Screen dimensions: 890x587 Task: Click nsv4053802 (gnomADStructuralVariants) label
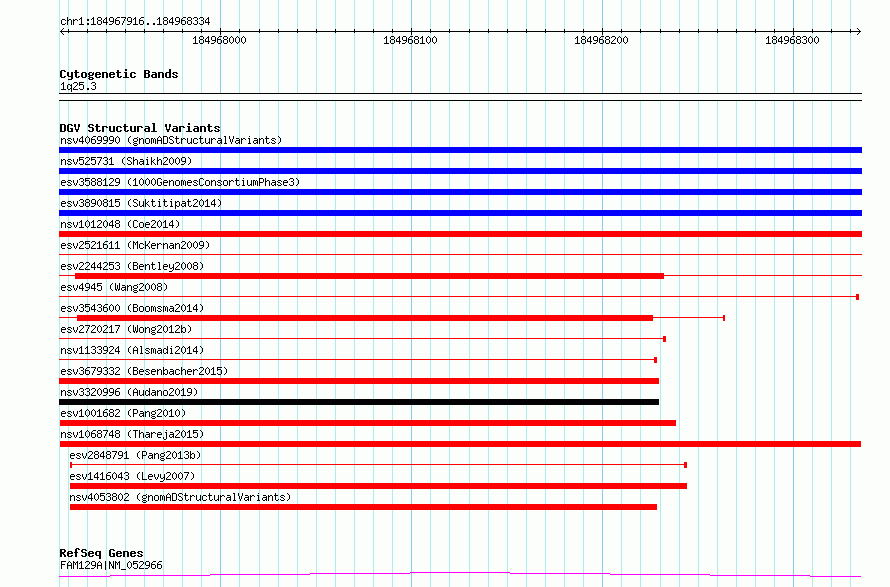tap(180, 497)
